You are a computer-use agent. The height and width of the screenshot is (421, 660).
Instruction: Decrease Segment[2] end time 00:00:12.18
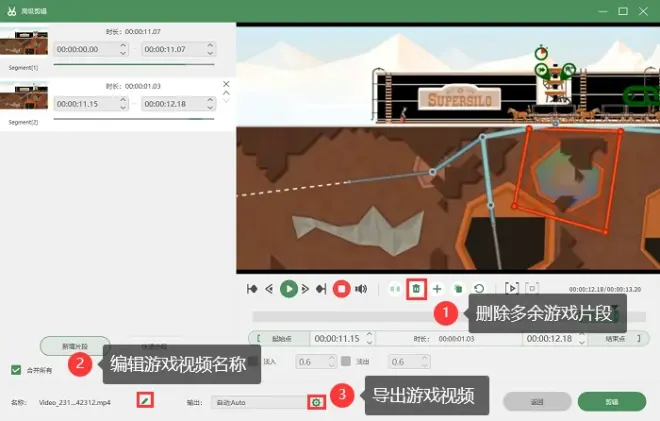pyautogui.click(x=210, y=108)
